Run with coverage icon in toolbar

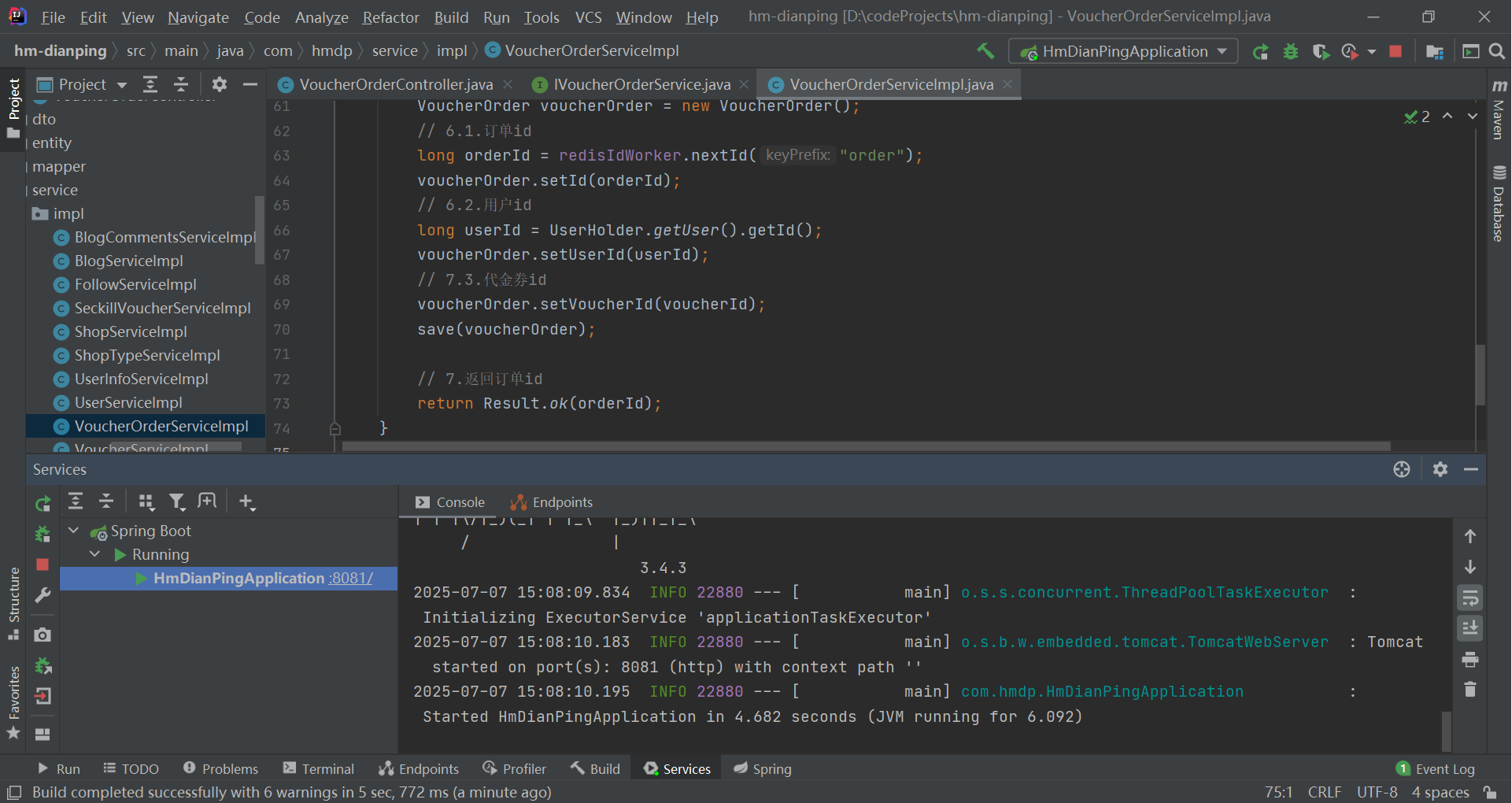1321,52
